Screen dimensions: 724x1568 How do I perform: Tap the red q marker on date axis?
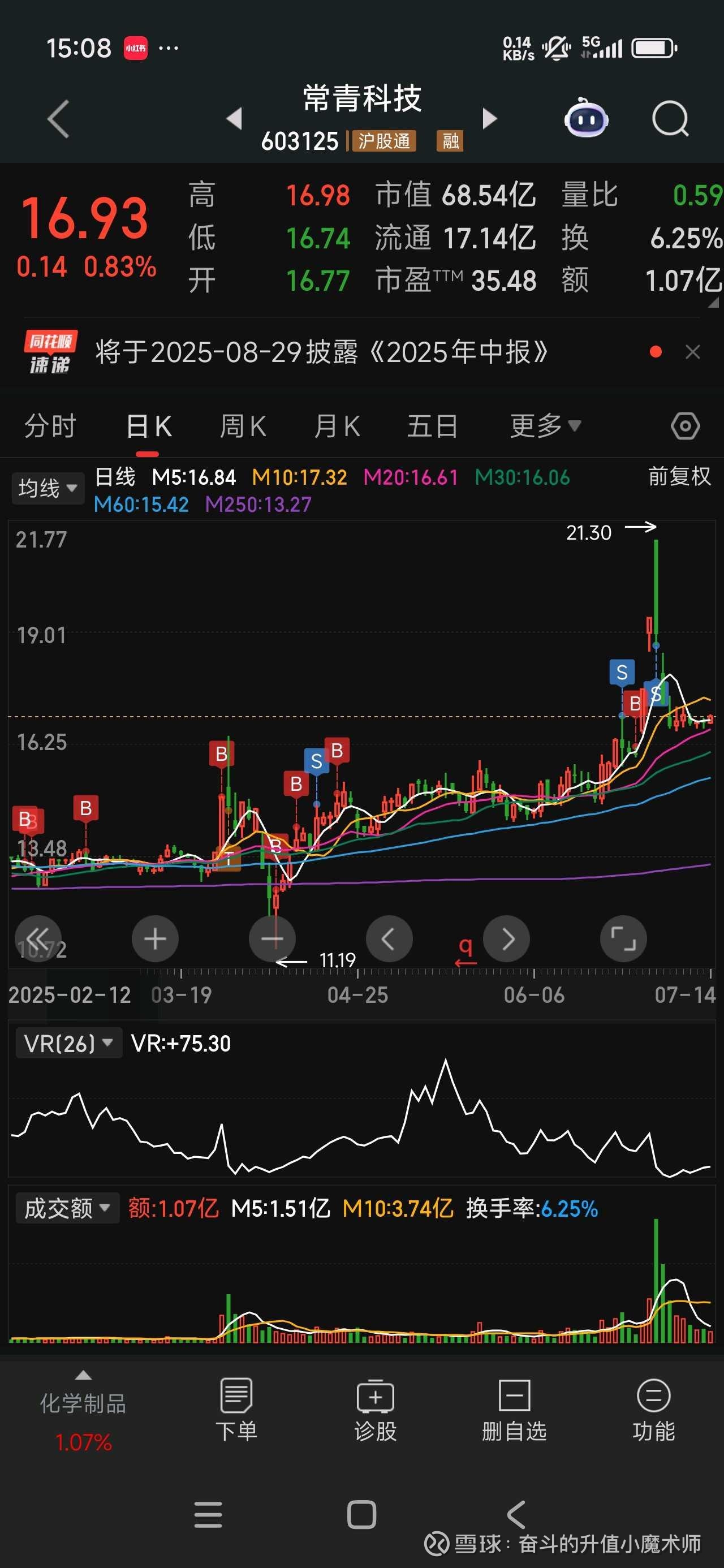(x=465, y=951)
